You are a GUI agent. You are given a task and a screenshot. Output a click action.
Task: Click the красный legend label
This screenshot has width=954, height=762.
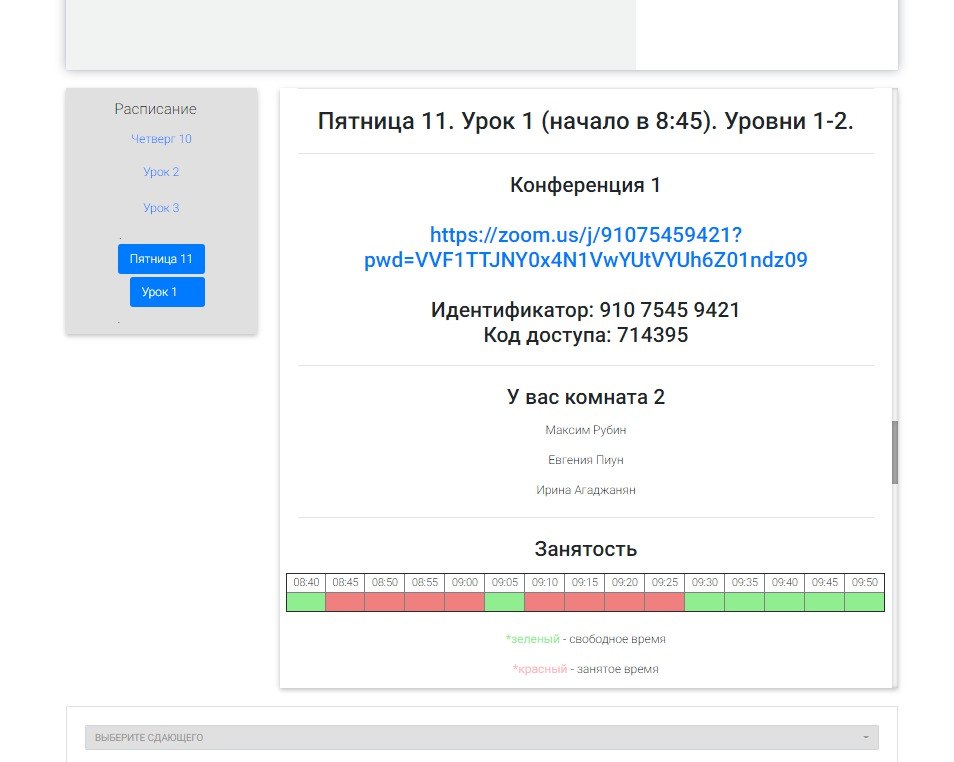coord(540,669)
